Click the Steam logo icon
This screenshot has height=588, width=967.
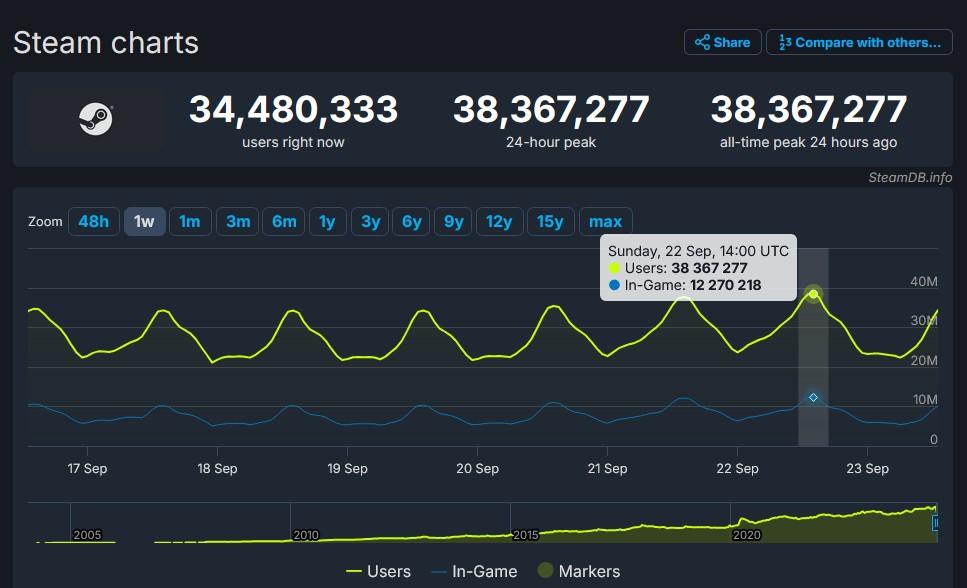click(x=96, y=119)
